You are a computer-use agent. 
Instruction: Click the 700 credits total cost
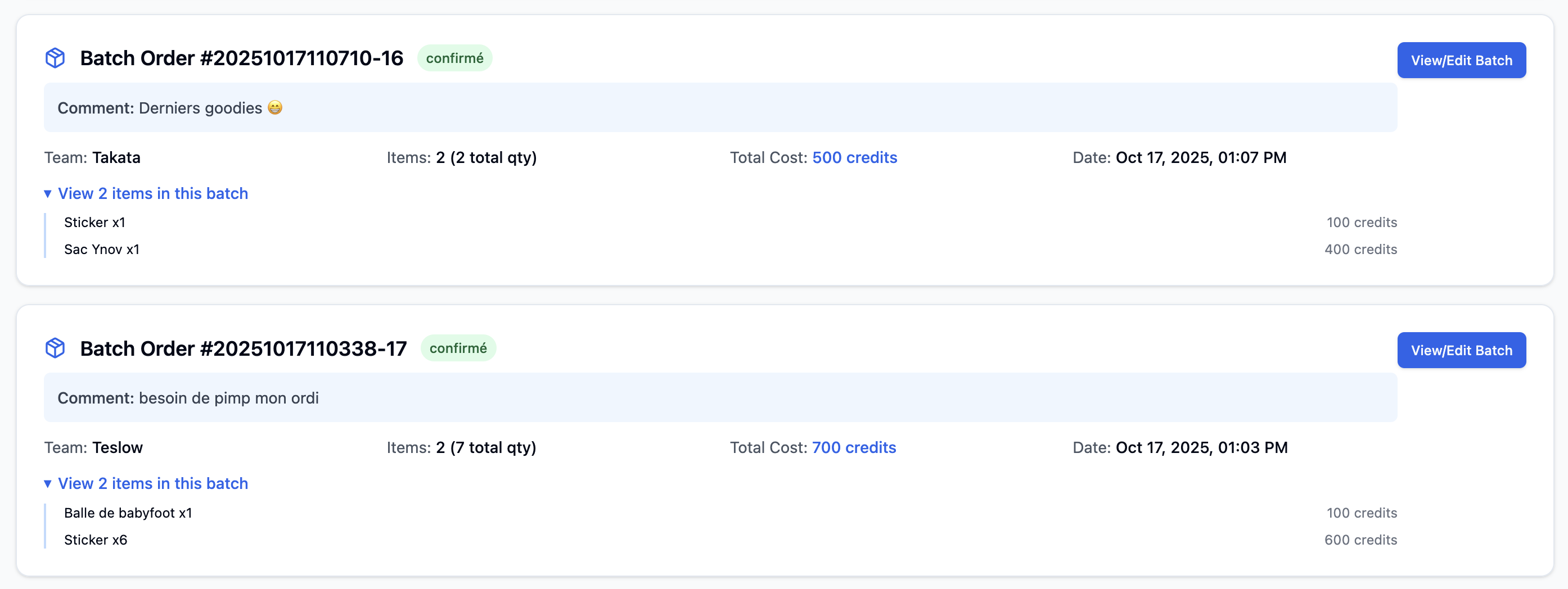pyautogui.click(x=853, y=448)
